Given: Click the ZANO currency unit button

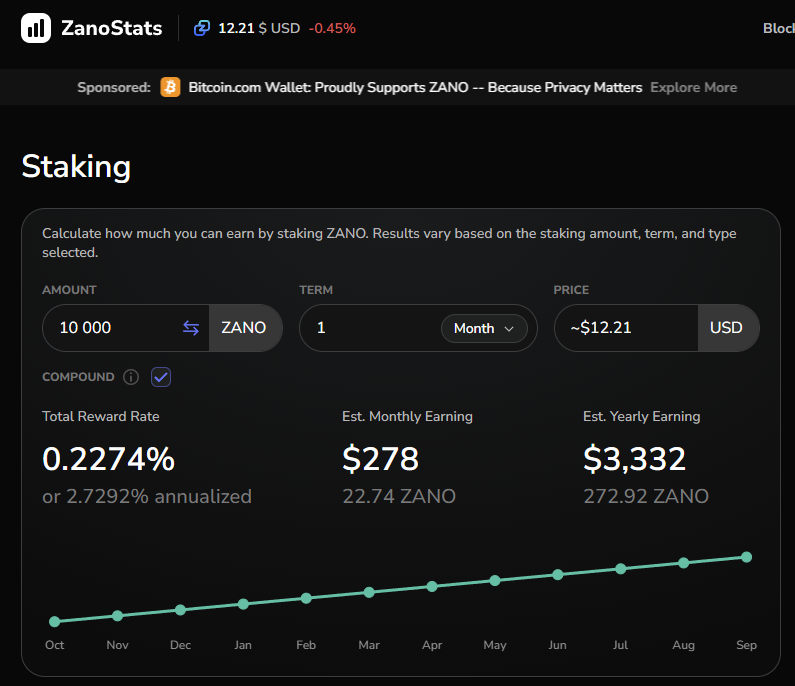Looking at the screenshot, I should point(244,328).
